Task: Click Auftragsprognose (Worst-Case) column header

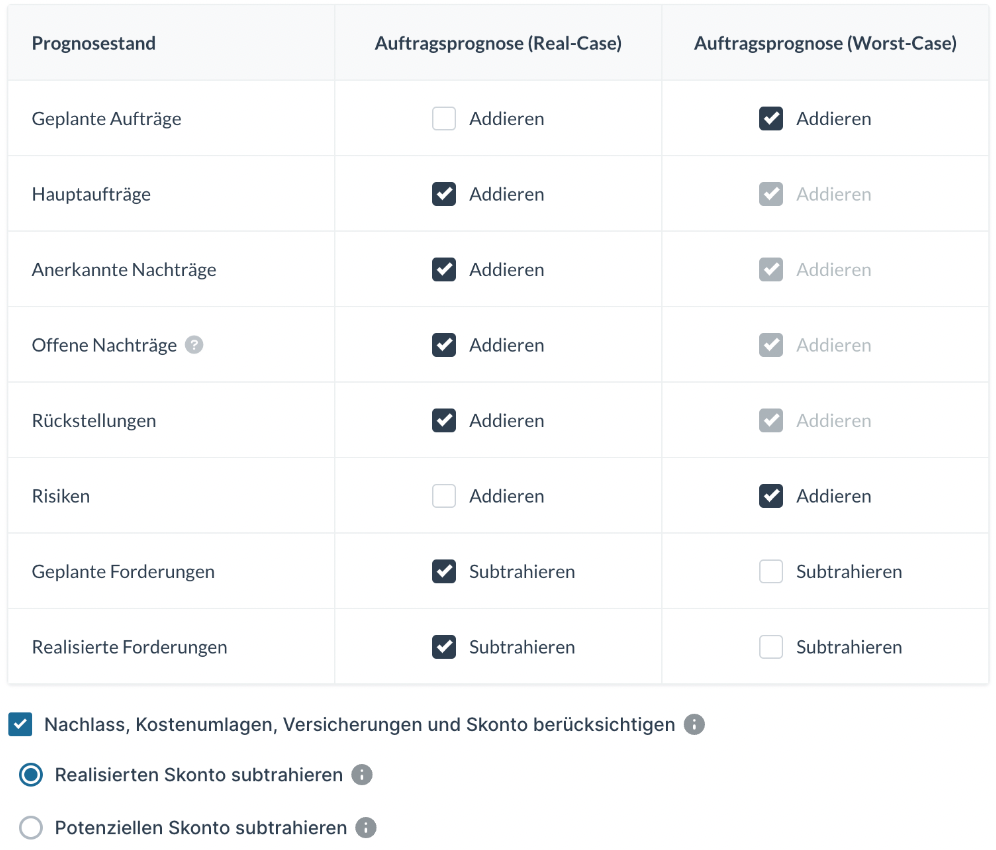Action: (825, 43)
